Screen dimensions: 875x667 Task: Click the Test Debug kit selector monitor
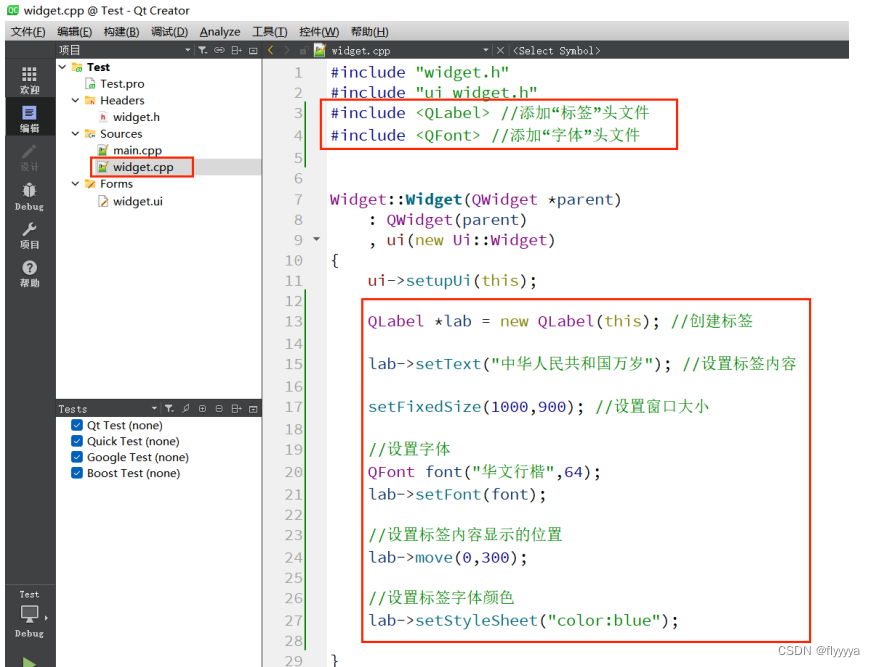(x=30, y=614)
